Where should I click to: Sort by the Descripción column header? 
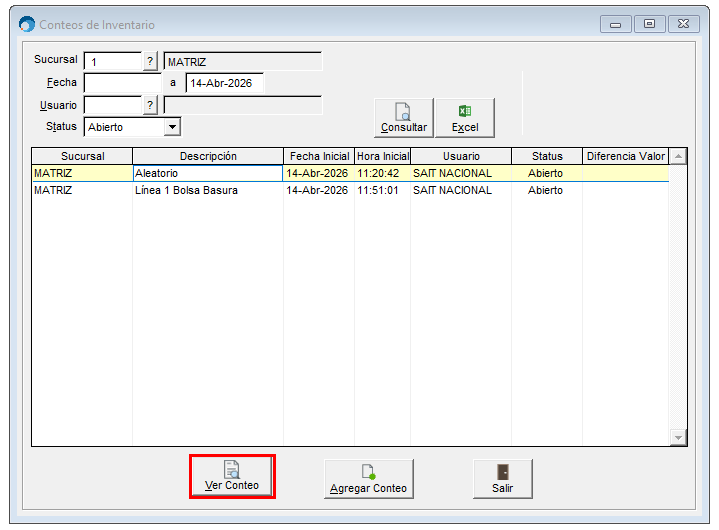pyautogui.click(x=208, y=156)
